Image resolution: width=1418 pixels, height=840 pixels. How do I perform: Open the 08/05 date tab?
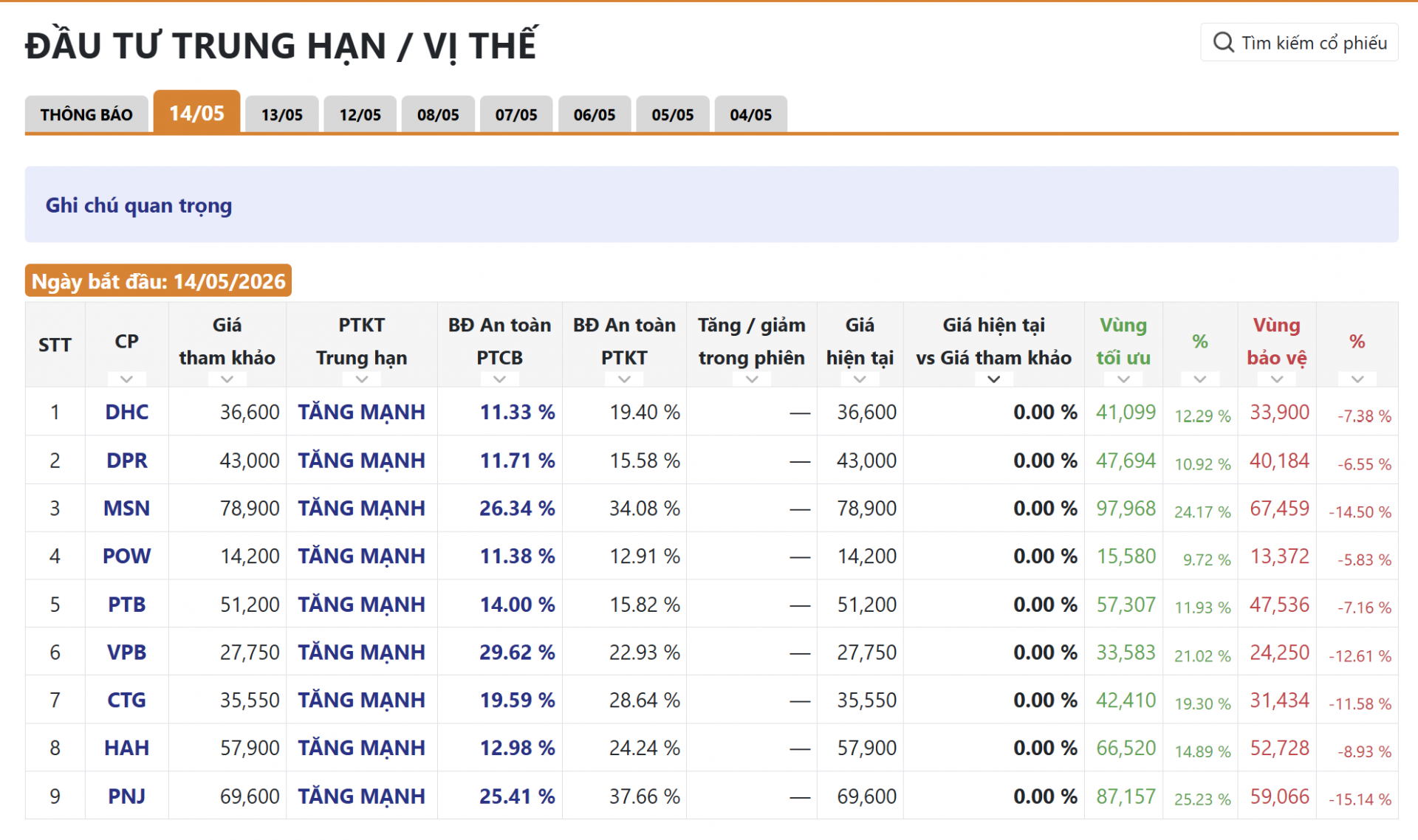[438, 114]
